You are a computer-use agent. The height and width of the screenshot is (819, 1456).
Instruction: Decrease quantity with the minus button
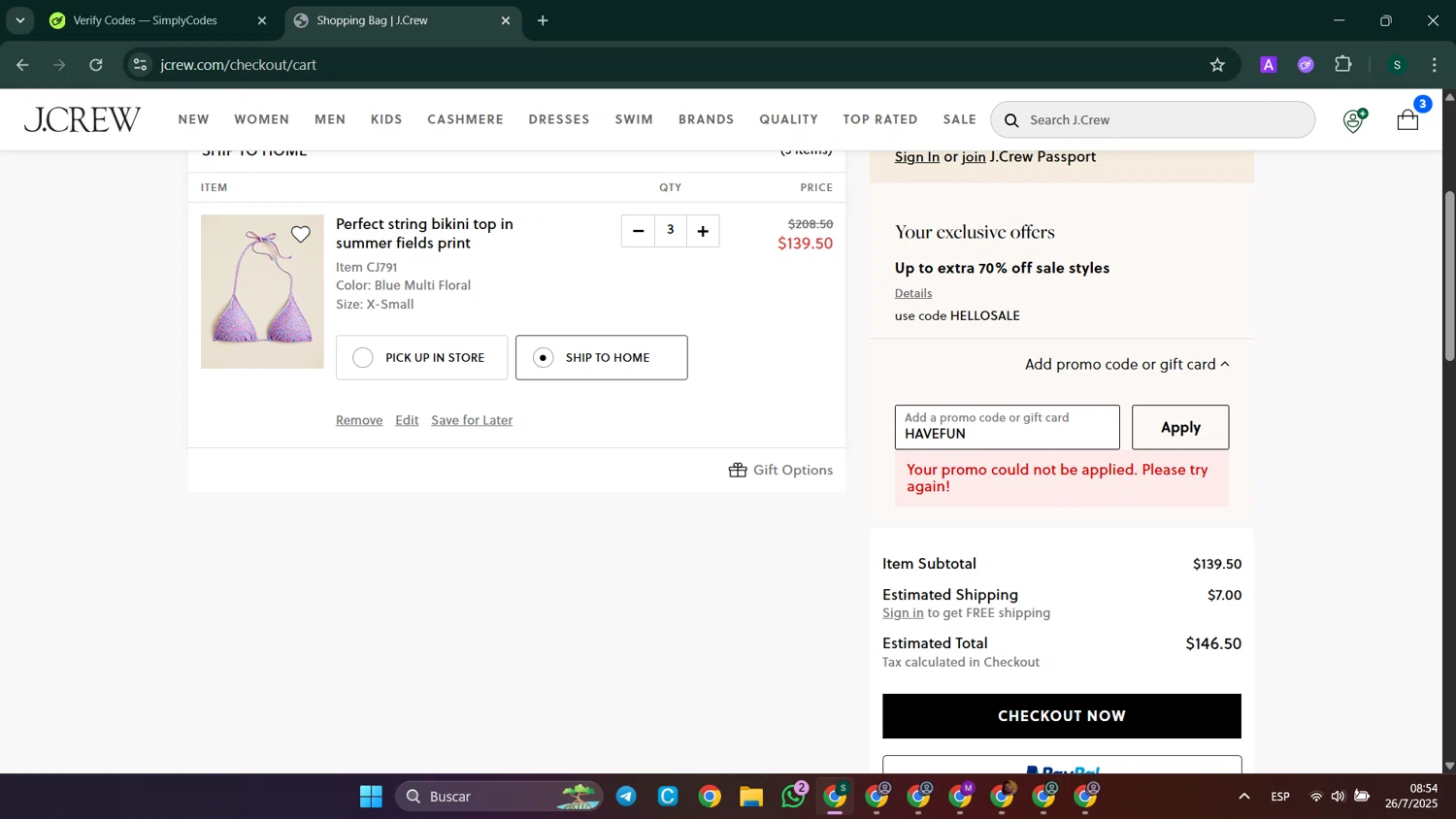pos(638,231)
